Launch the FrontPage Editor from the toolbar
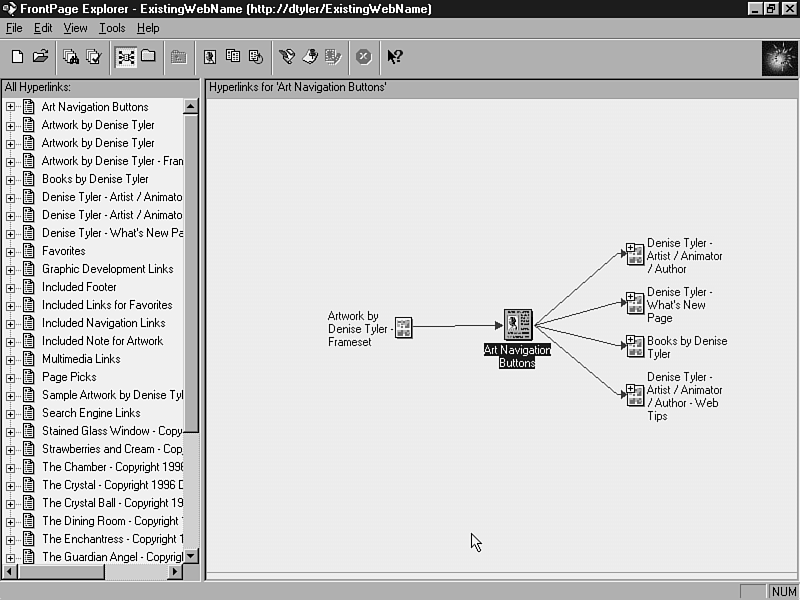Viewport: 800px width, 600px height. 288,57
